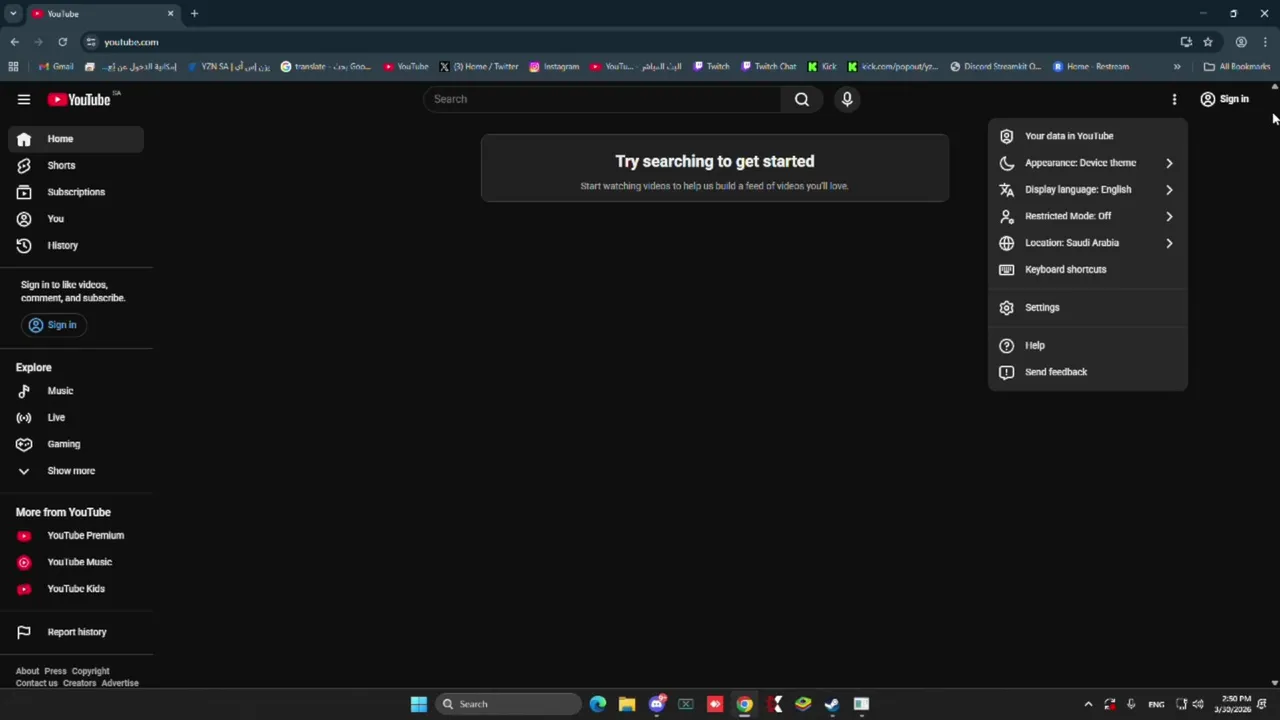Open the Gaming explore section
1280x720 pixels.
pyautogui.click(x=76, y=444)
